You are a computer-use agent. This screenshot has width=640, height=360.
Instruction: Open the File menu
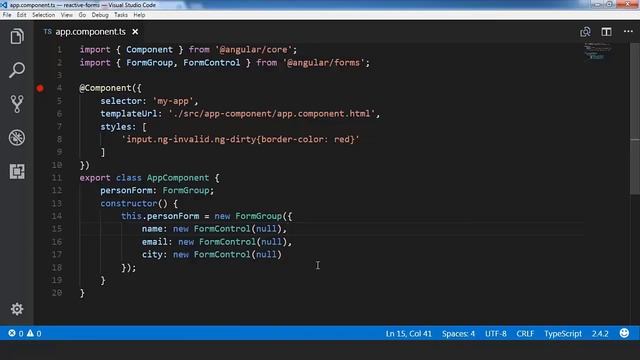(7, 15)
